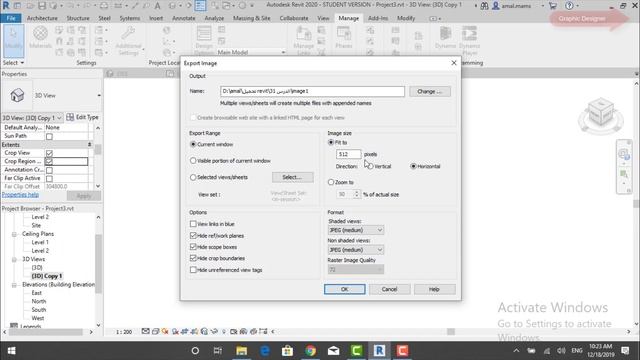Click the Save icon in quick access toolbar
The width and height of the screenshot is (640, 360).
[42, 6]
